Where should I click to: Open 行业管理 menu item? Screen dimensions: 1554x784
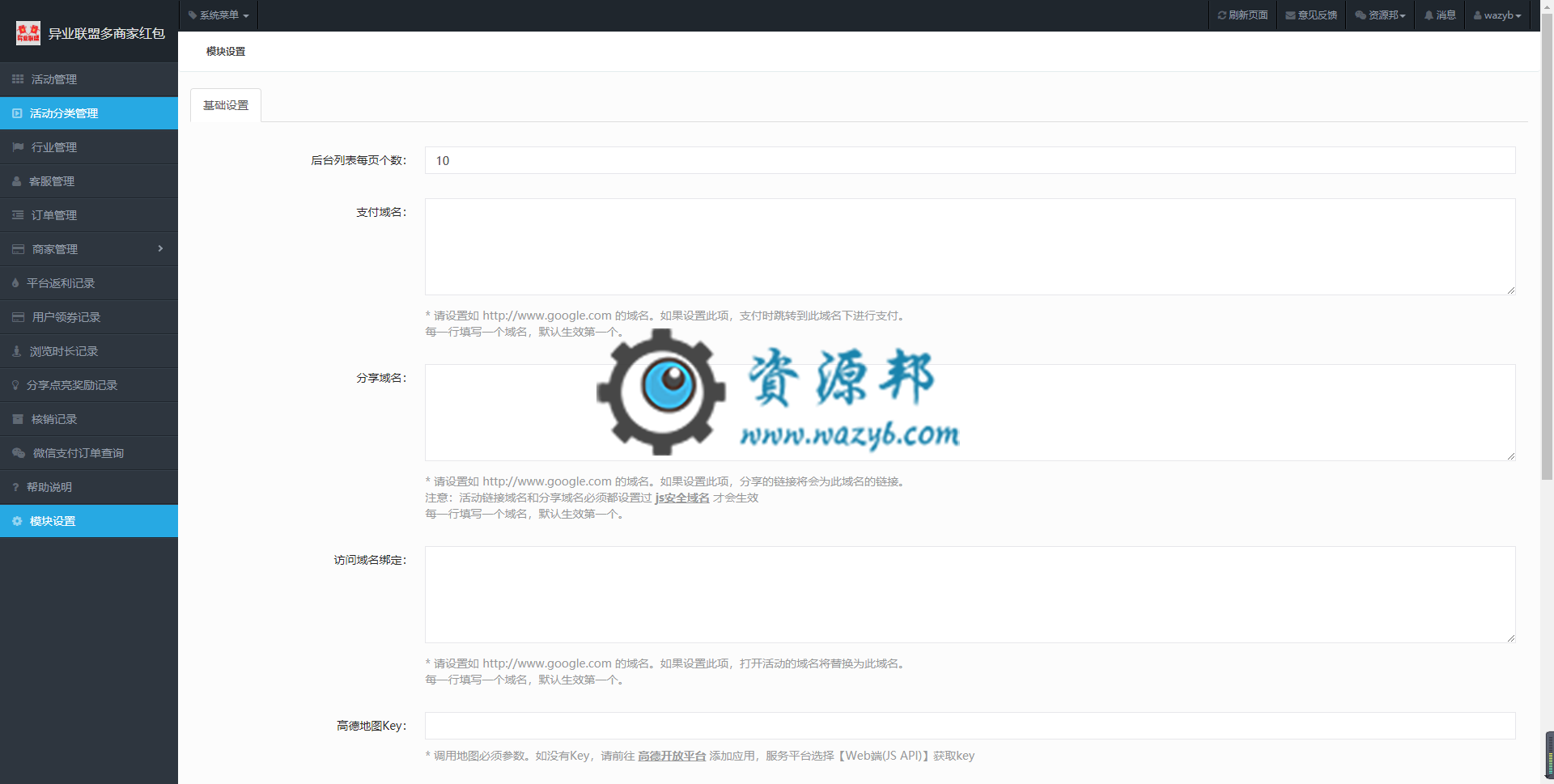pos(89,147)
